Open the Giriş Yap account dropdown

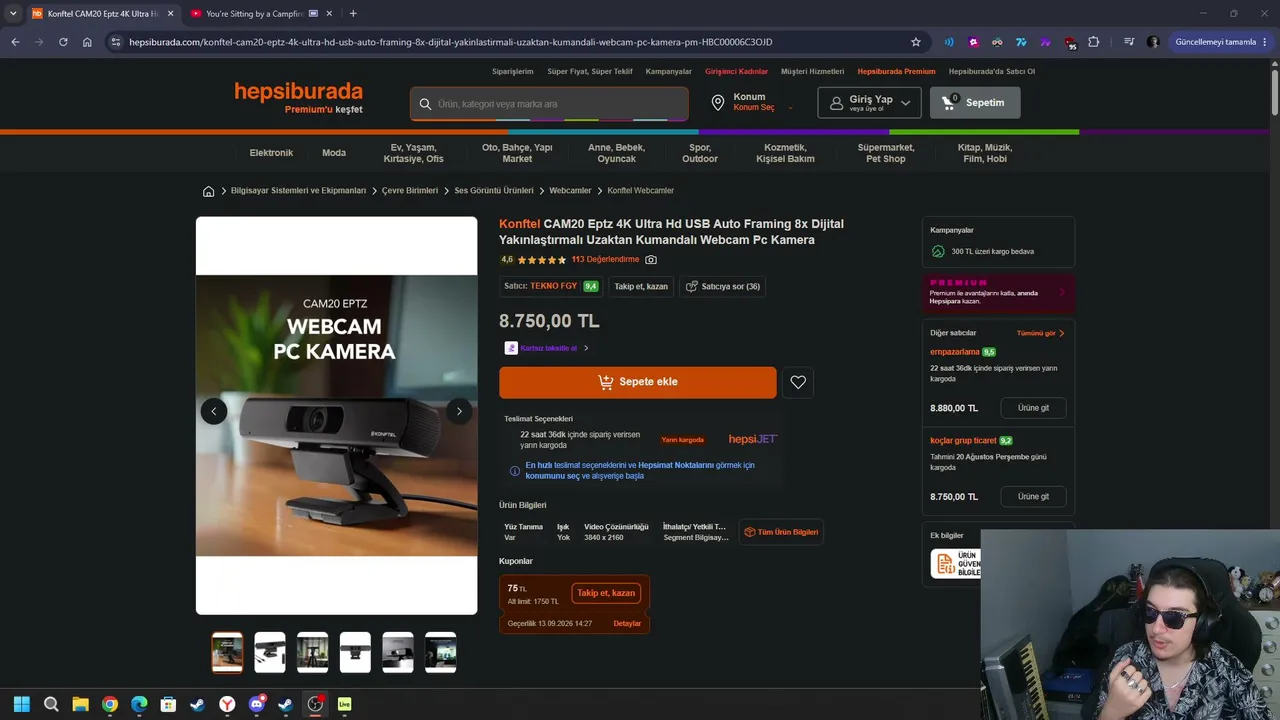[869, 103]
